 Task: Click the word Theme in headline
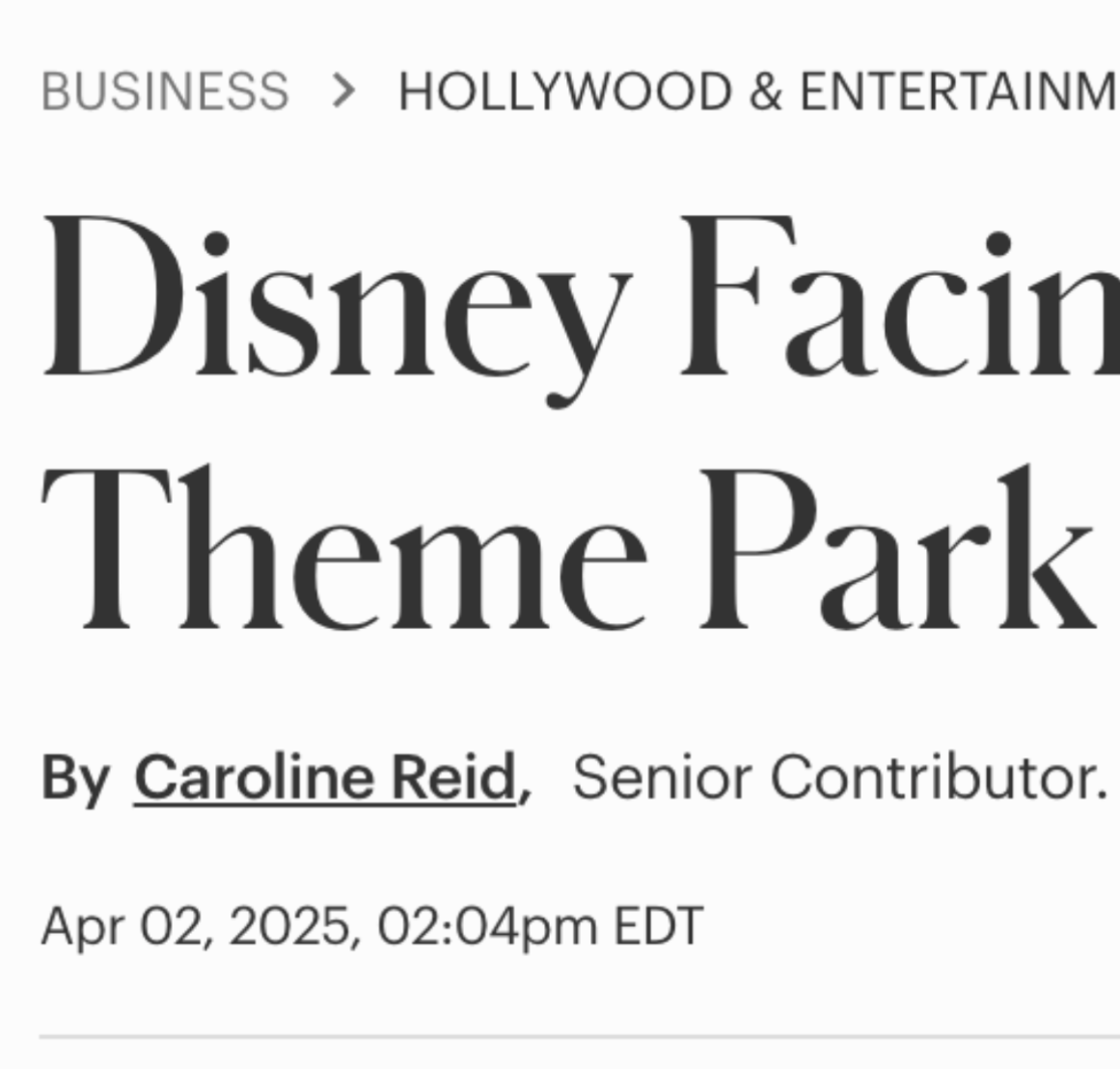coord(344,547)
